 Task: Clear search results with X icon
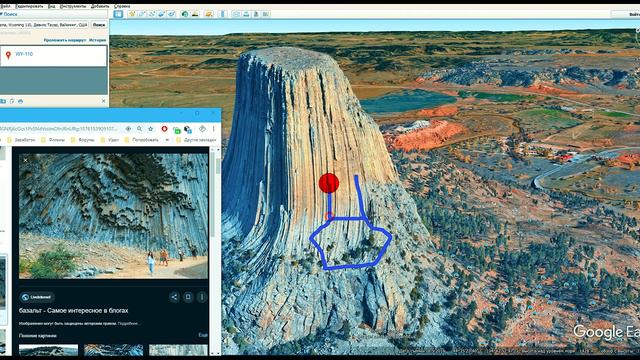click(x=103, y=101)
